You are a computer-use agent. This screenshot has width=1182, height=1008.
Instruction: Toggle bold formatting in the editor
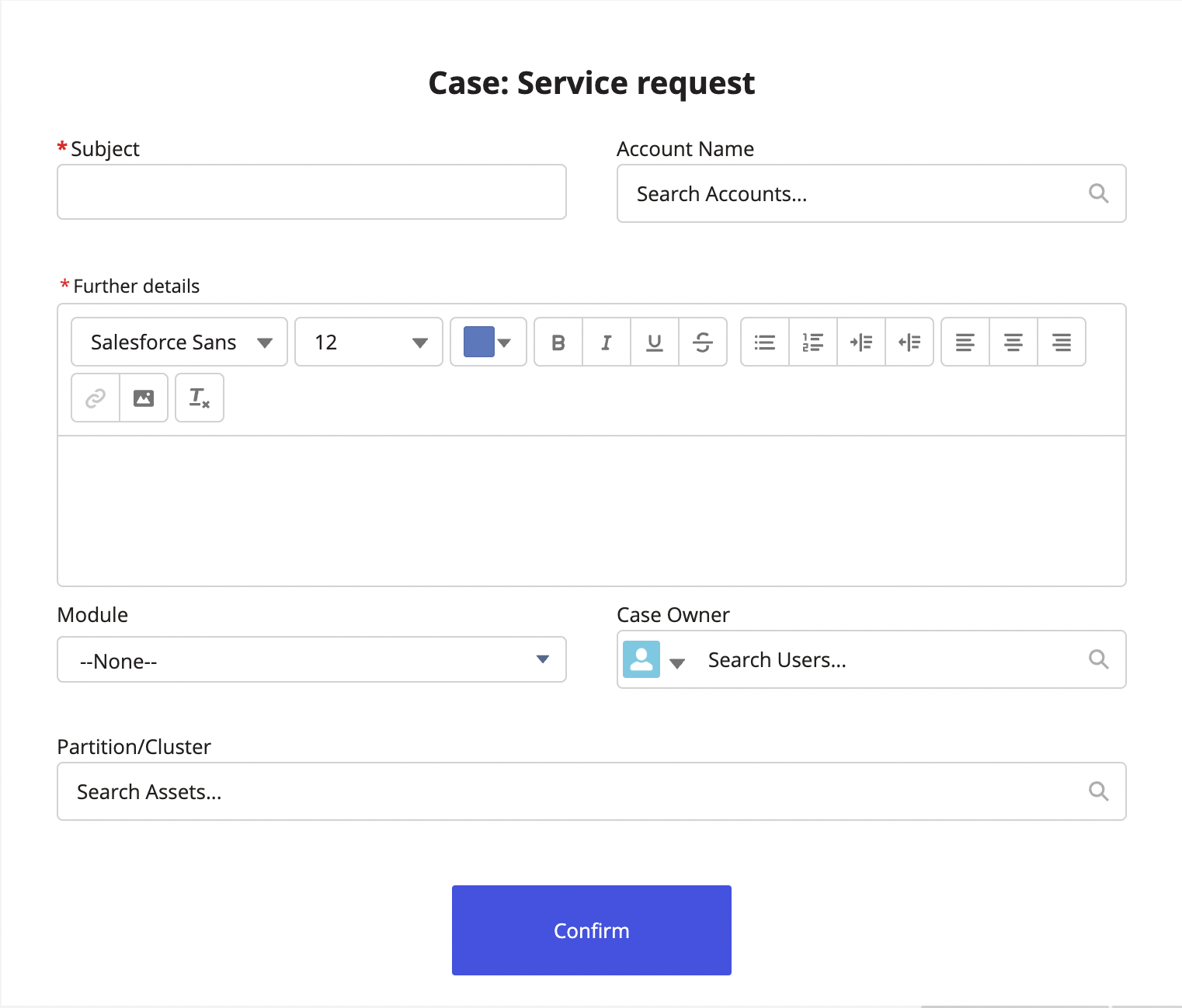558,342
